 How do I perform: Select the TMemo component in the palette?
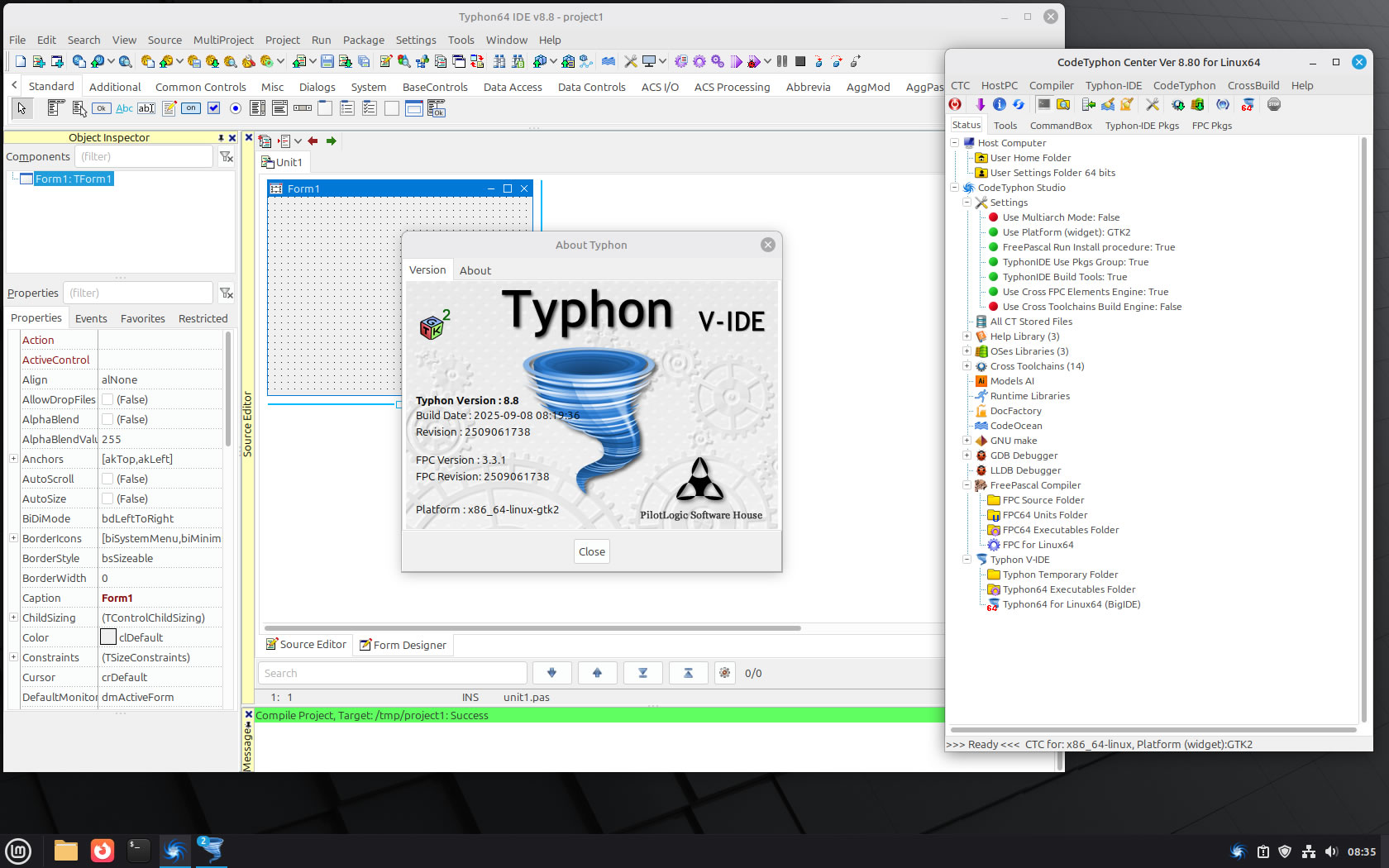tap(169, 108)
